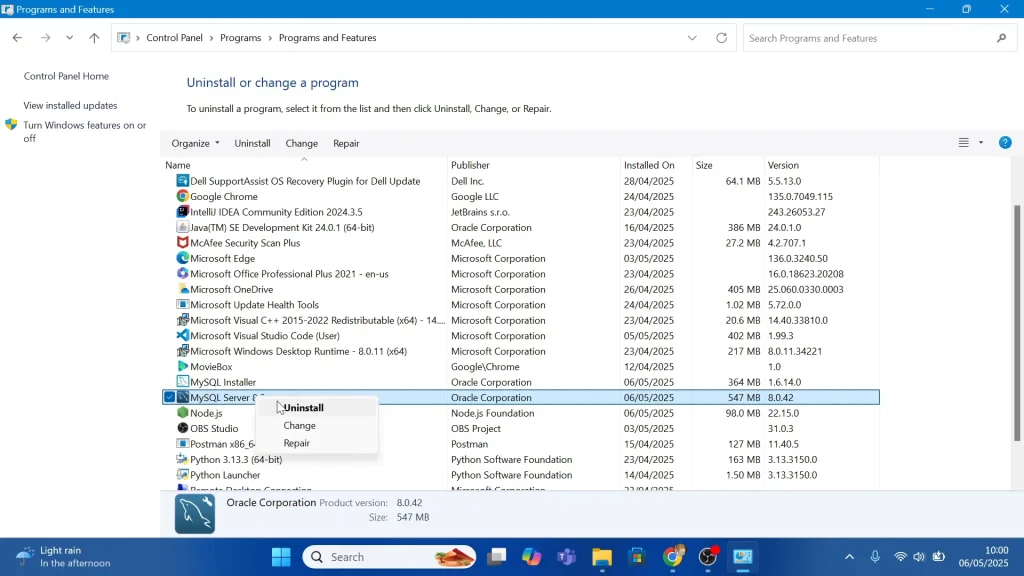Expand the address bar history dropdown

[x=692, y=38]
